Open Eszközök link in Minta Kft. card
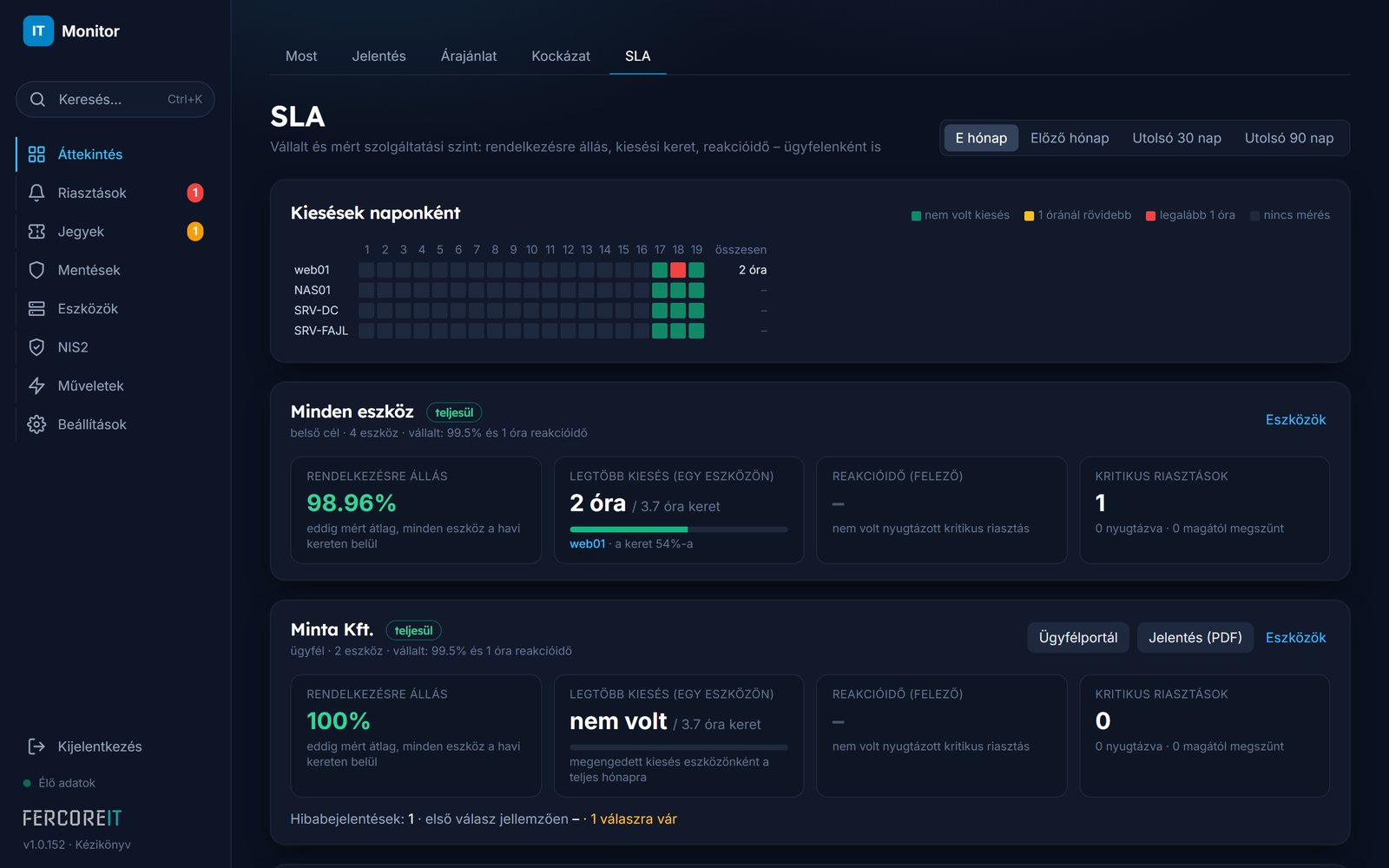This screenshot has width=1389, height=868. point(1295,637)
